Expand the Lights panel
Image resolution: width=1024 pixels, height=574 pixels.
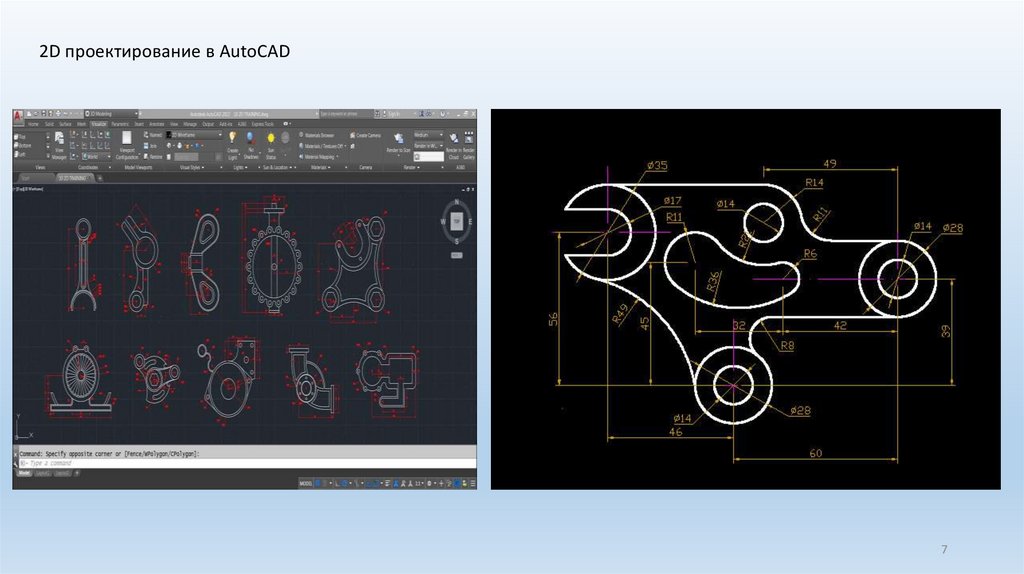click(240, 167)
